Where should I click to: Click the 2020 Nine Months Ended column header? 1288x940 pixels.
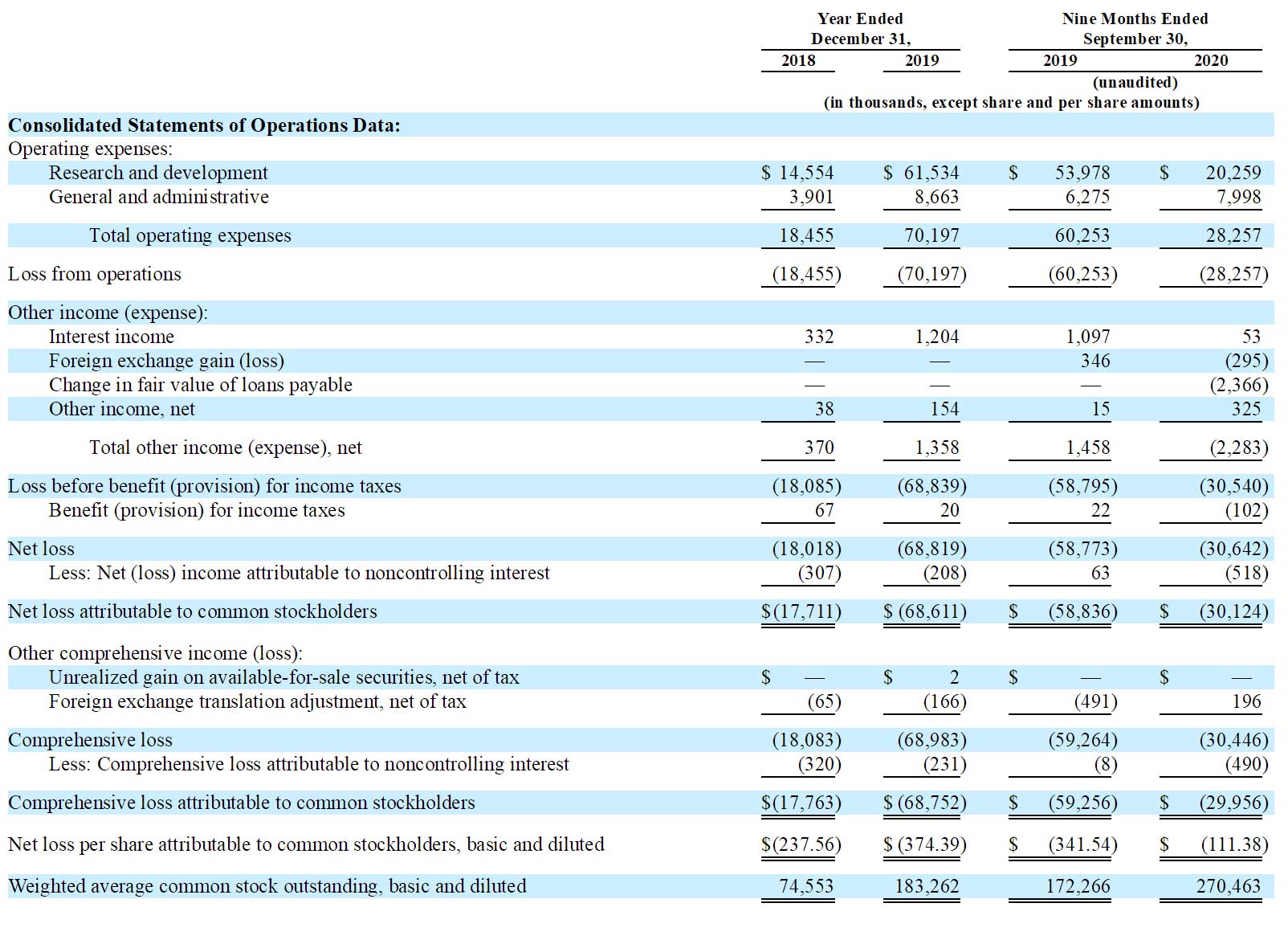point(1211,60)
